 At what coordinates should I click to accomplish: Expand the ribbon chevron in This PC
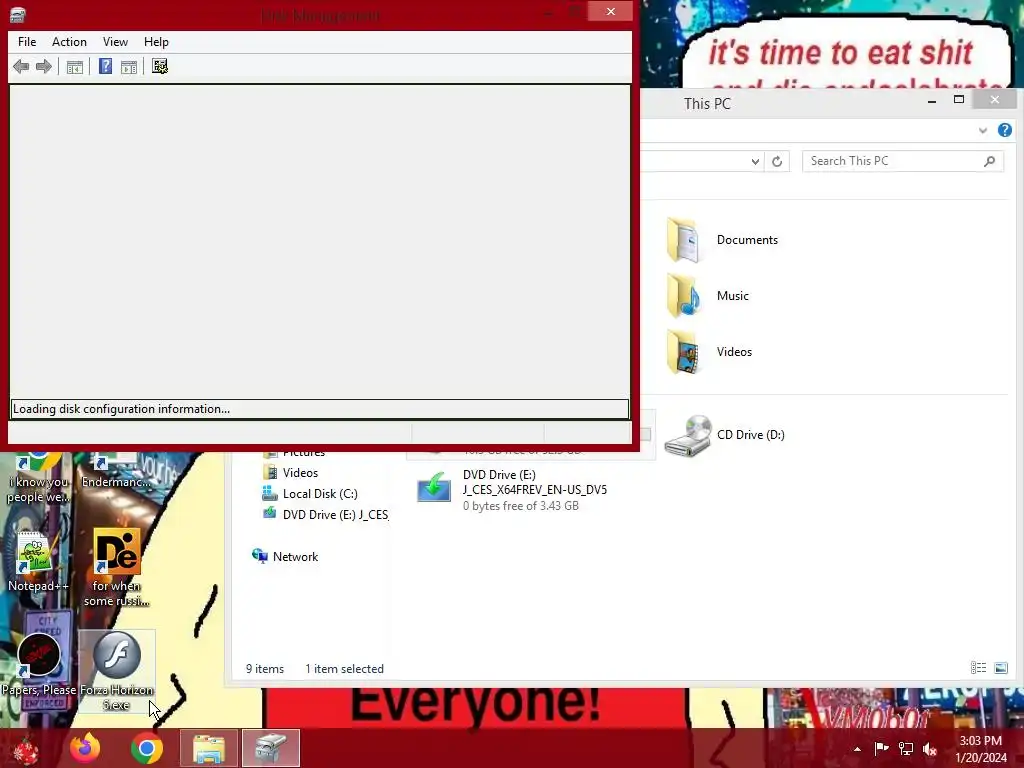(983, 130)
